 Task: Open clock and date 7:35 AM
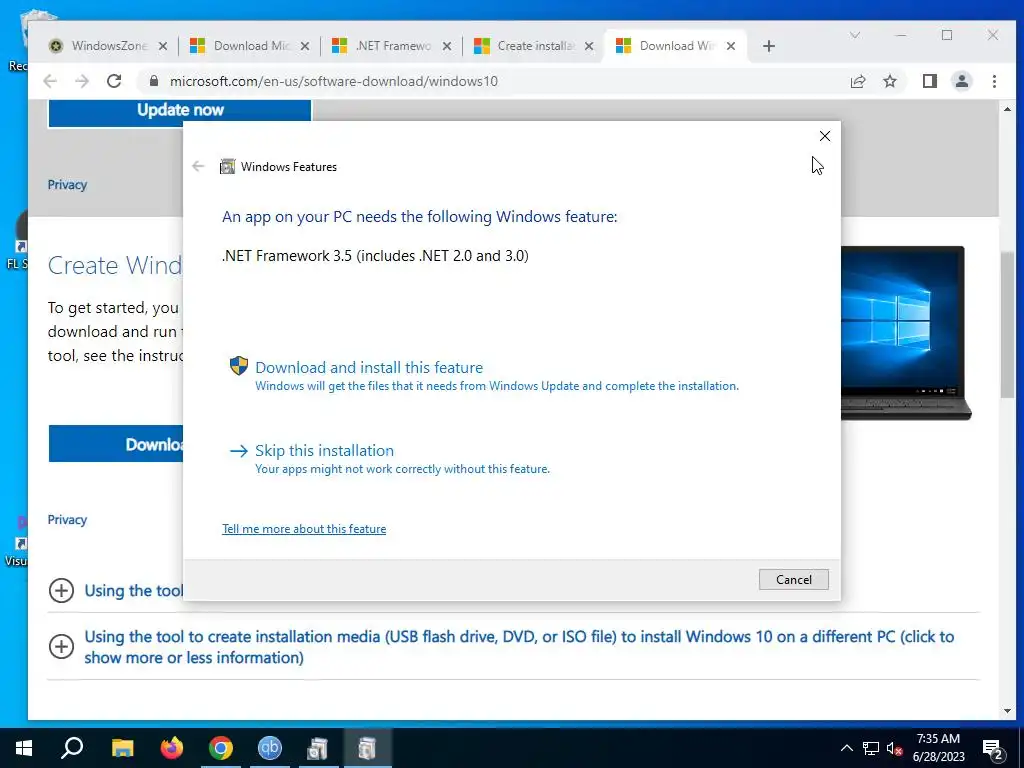coord(938,748)
